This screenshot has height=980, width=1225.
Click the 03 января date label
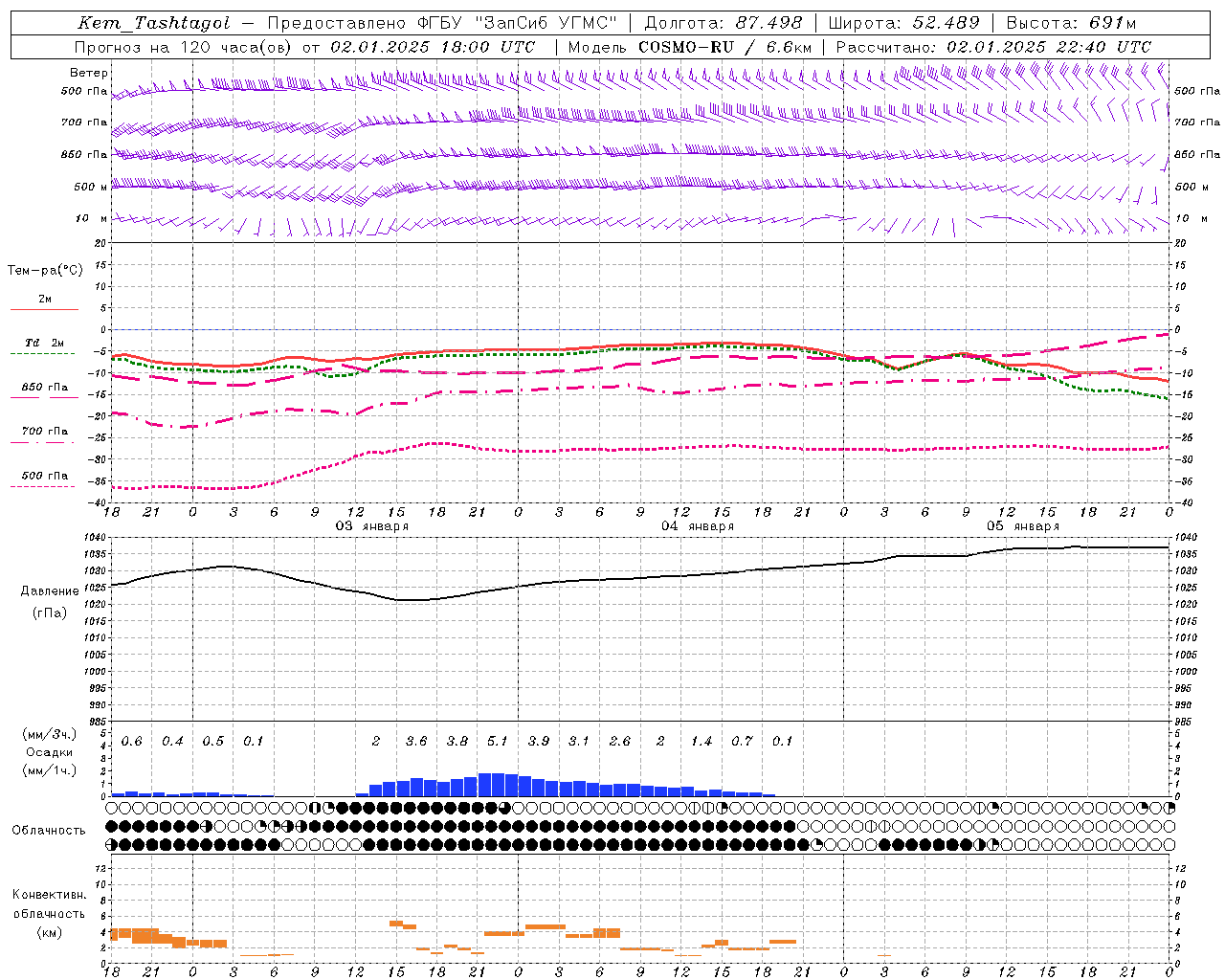pyautogui.click(x=372, y=526)
